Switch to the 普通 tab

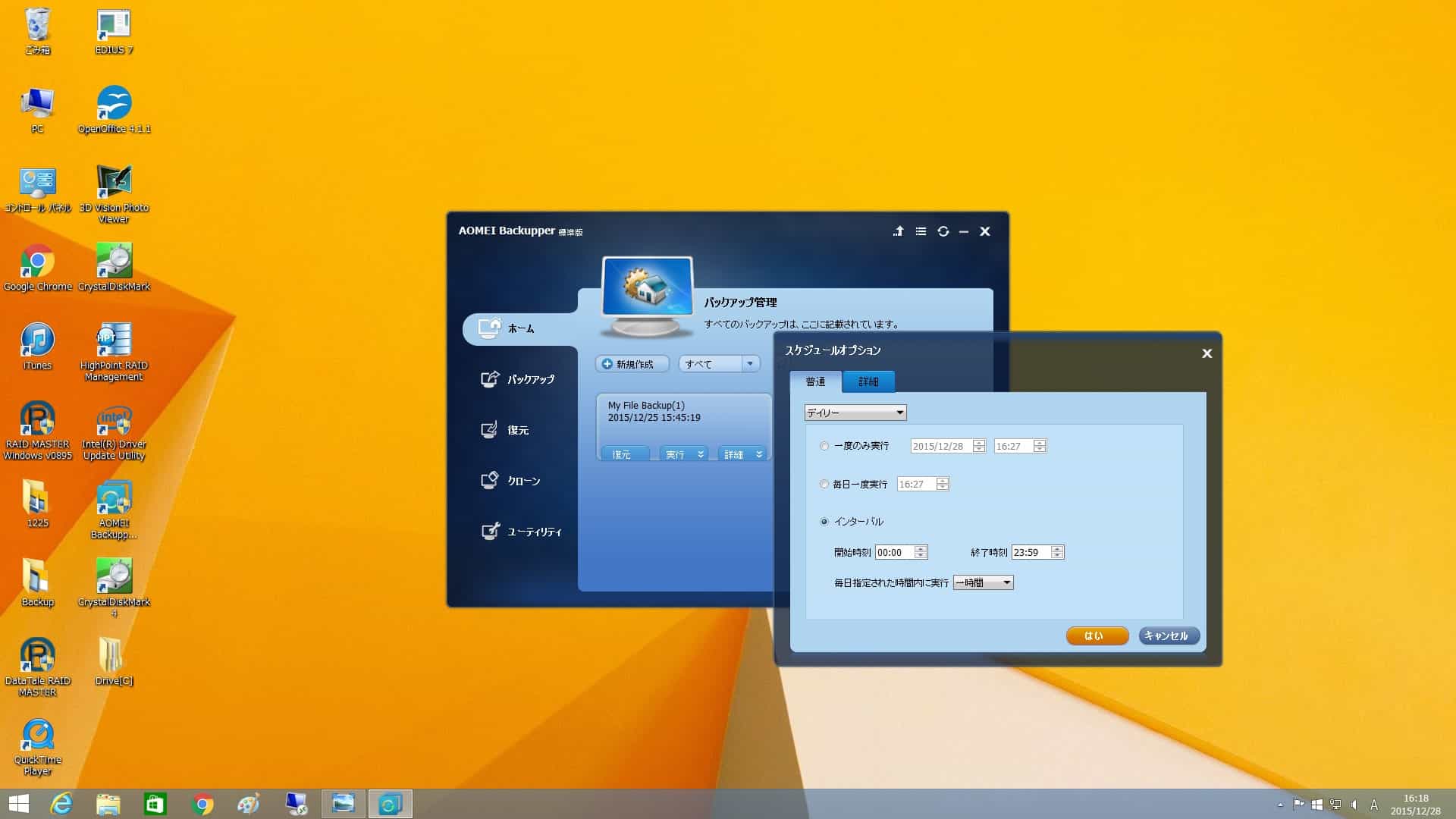(815, 381)
